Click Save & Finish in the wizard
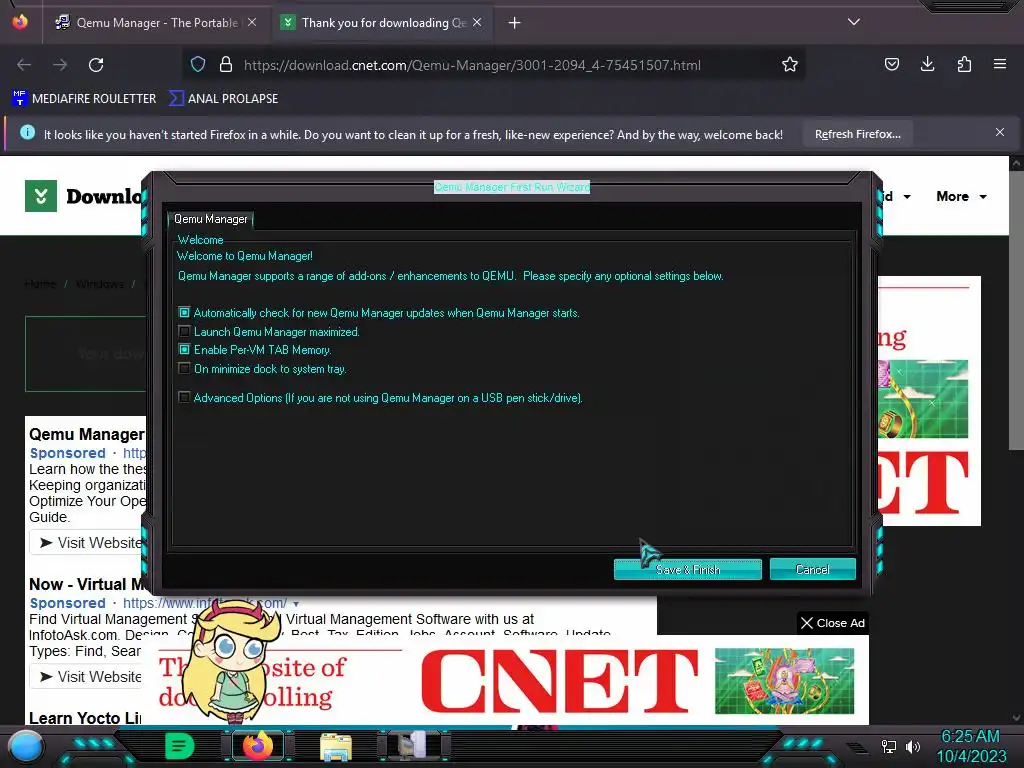This screenshot has width=1024, height=768. tap(688, 569)
